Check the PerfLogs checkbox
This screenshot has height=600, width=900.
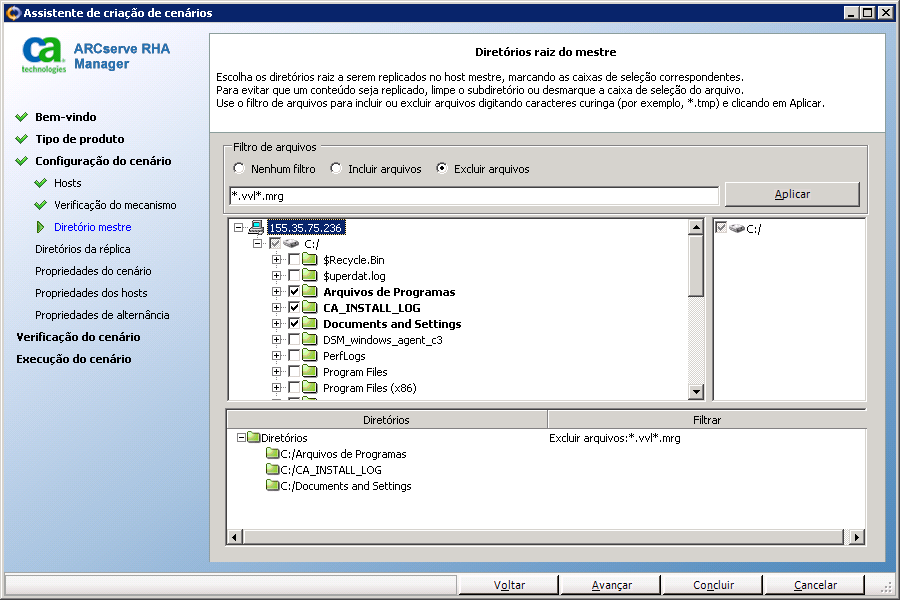click(x=294, y=356)
